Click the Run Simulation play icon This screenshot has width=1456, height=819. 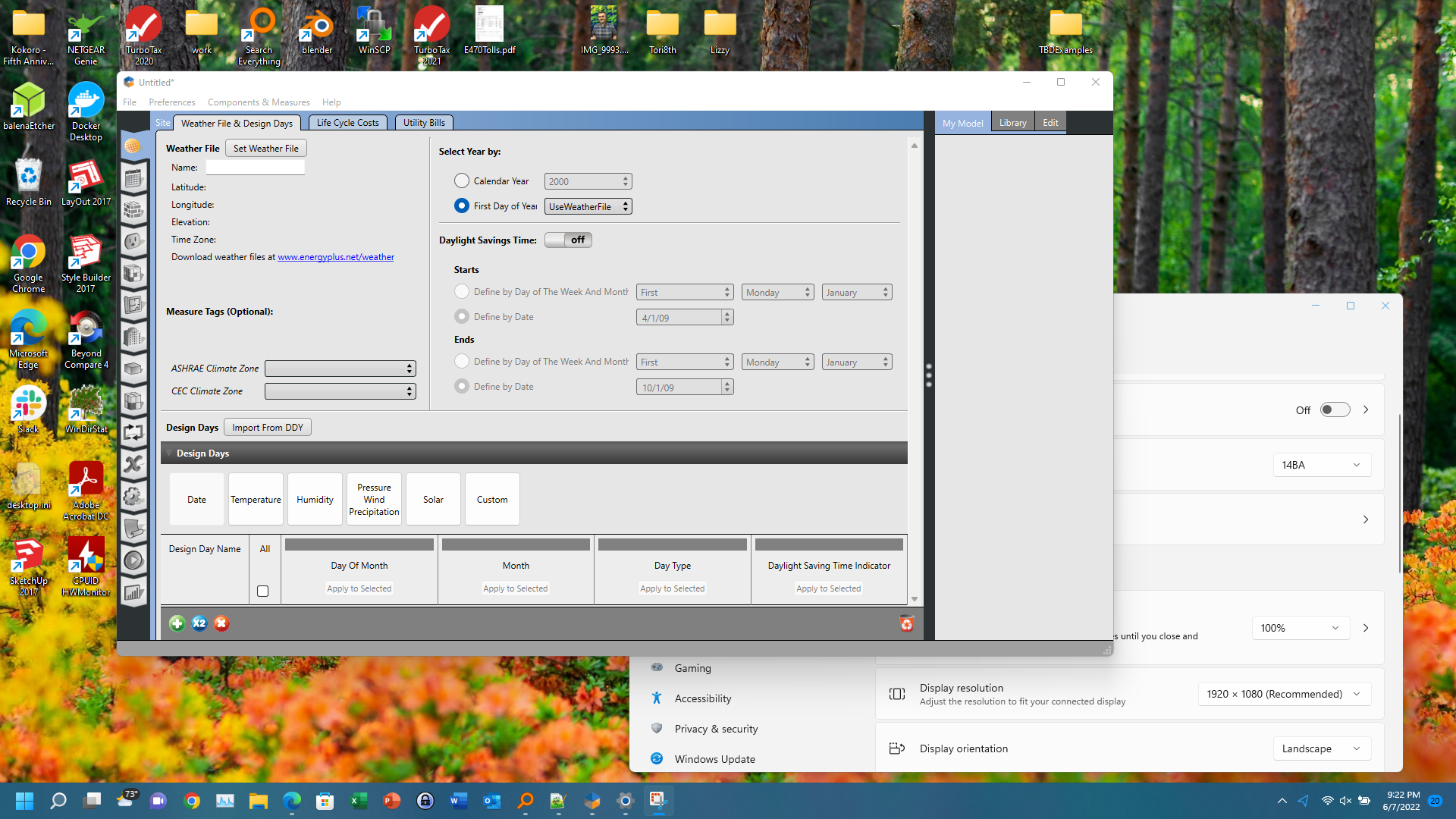pyautogui.click(x=134, y=560)
